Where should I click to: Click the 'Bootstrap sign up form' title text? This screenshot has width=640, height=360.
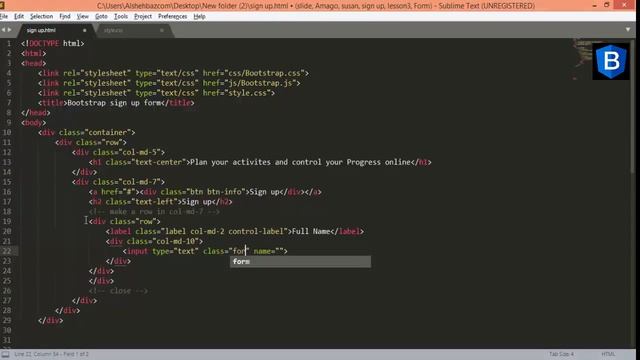(114, 103)
